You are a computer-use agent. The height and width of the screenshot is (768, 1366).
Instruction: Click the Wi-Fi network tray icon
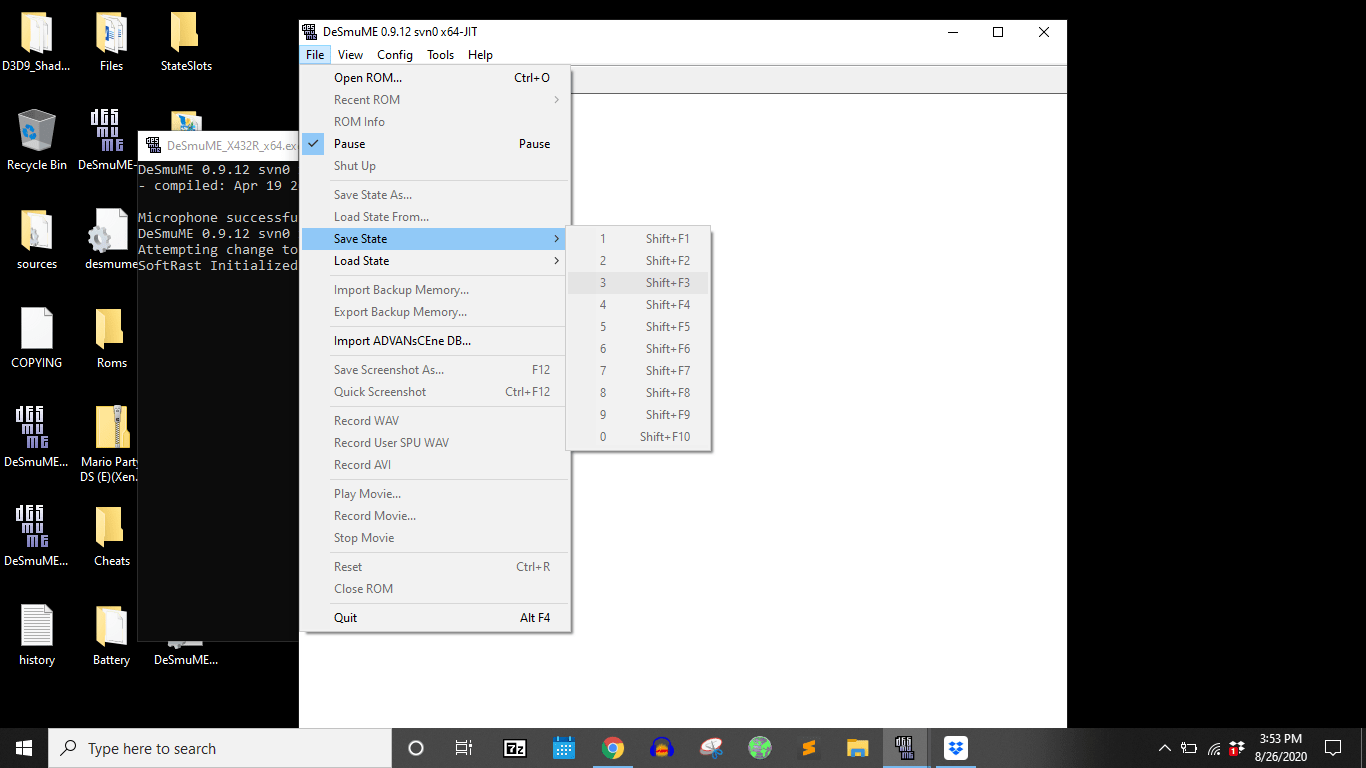1214,748
